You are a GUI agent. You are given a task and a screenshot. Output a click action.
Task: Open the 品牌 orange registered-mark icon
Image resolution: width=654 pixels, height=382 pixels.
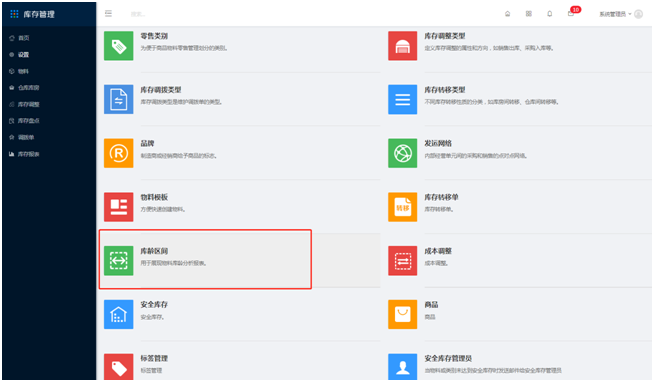(118, 153)
